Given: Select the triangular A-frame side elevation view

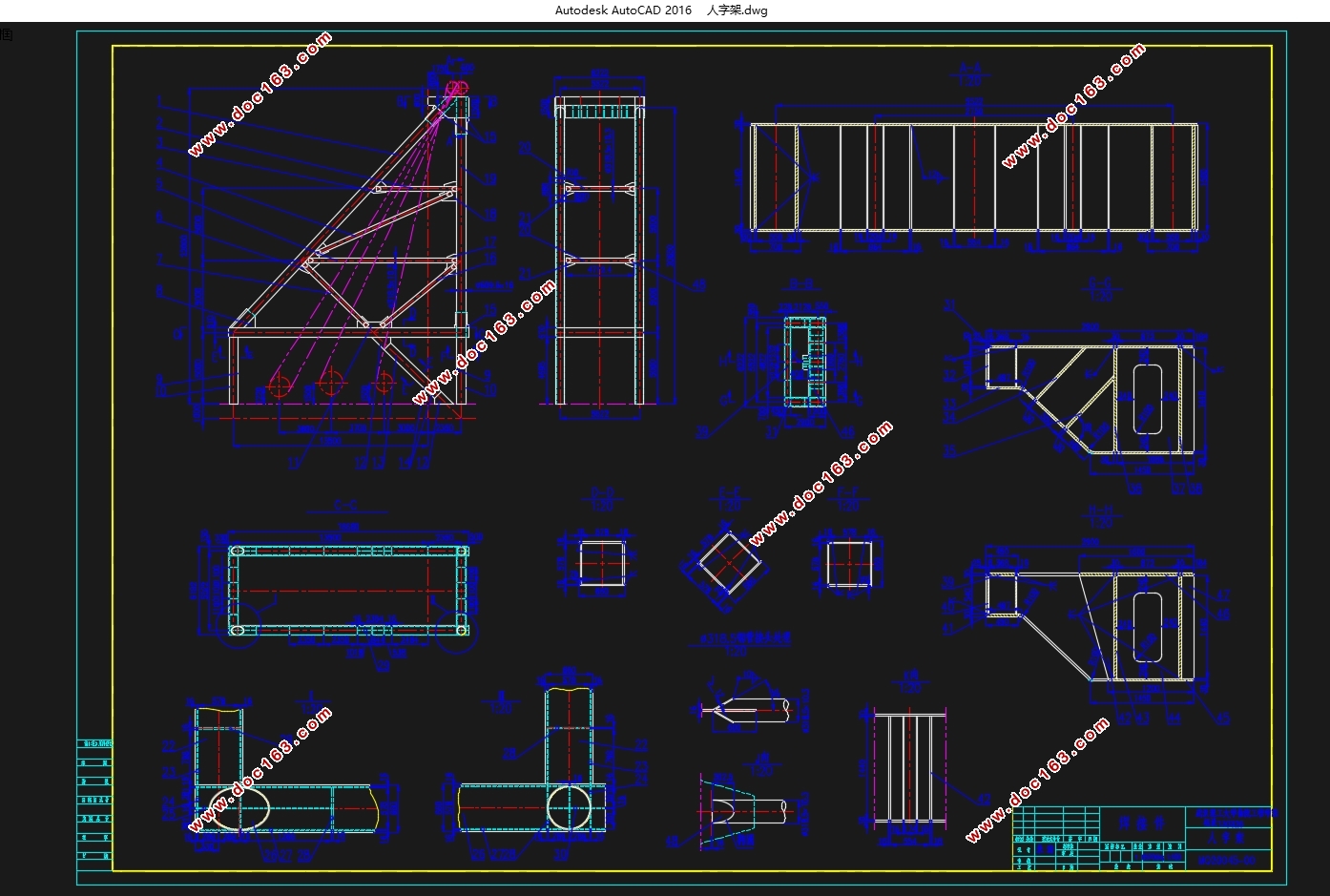Looking at the screenshot, I should click(x=348, y=248).
